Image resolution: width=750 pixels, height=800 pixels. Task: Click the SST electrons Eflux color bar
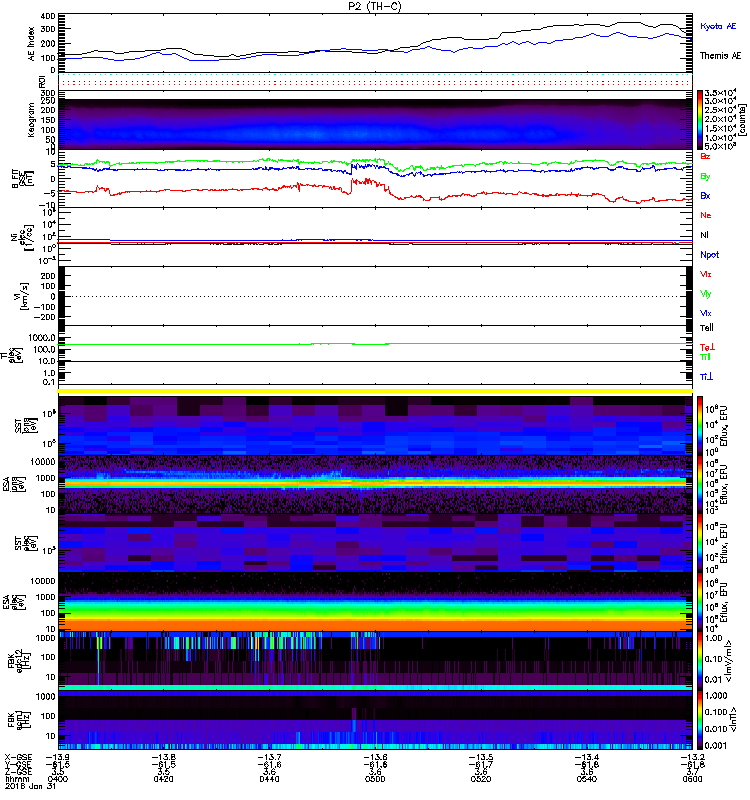point(700,543)
